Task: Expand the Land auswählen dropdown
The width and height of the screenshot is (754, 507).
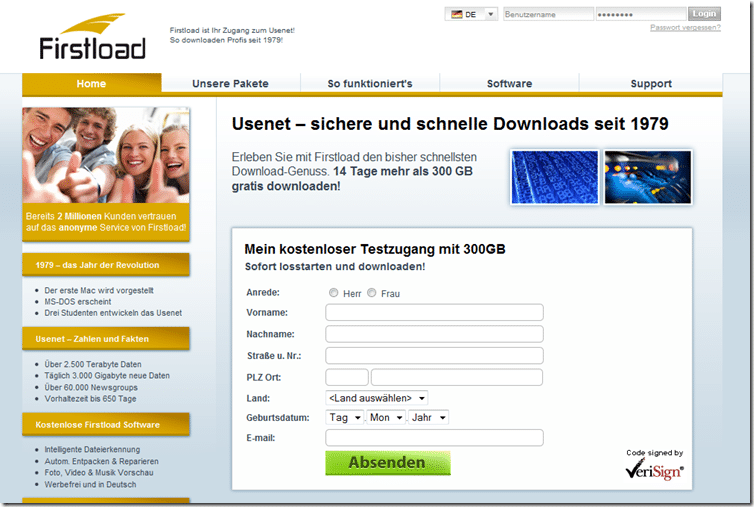Action: coord(377,398)
